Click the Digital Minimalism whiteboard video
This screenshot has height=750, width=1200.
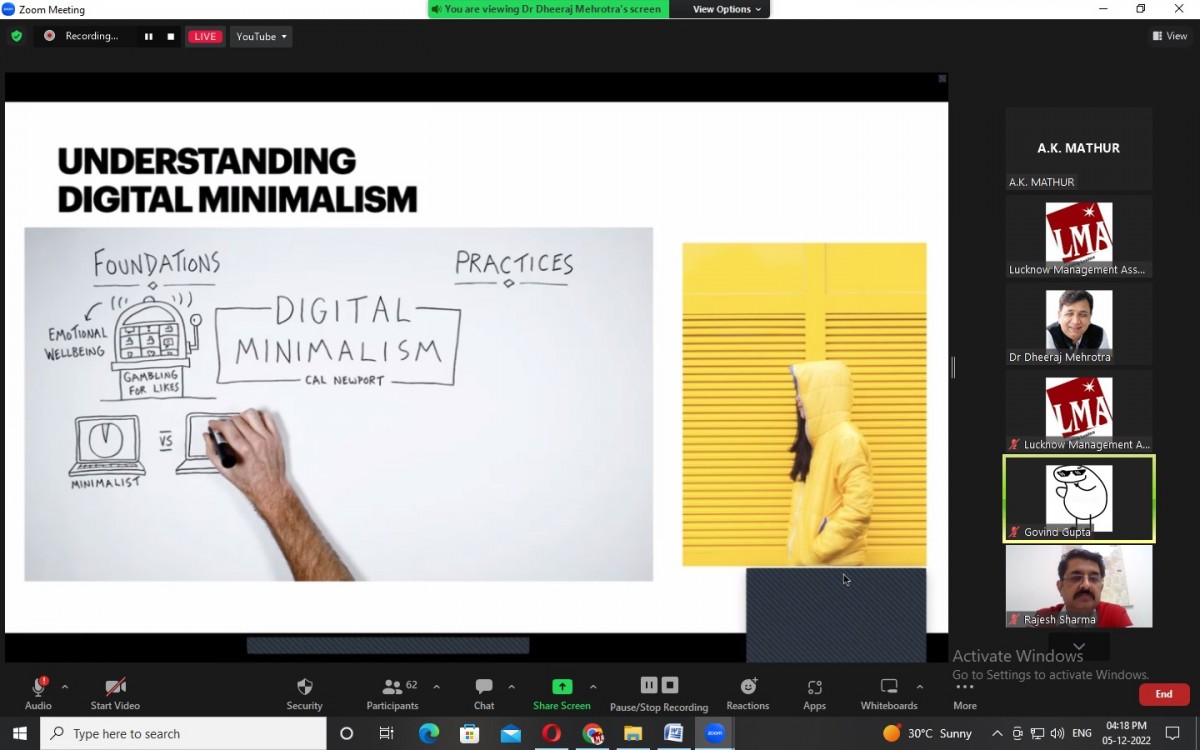tap(338, 404)
